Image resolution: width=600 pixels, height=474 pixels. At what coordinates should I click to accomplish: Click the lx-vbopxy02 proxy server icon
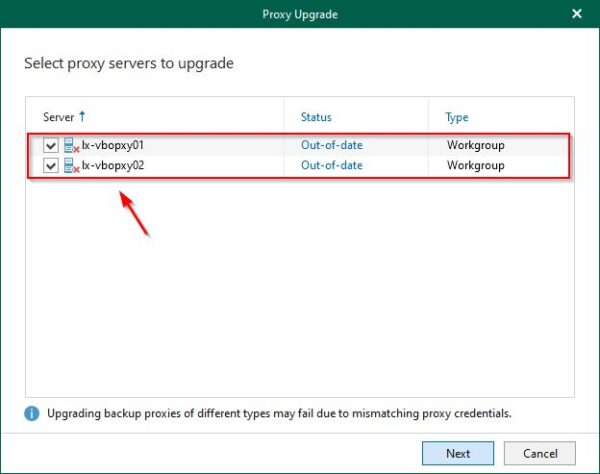(72, 166)
